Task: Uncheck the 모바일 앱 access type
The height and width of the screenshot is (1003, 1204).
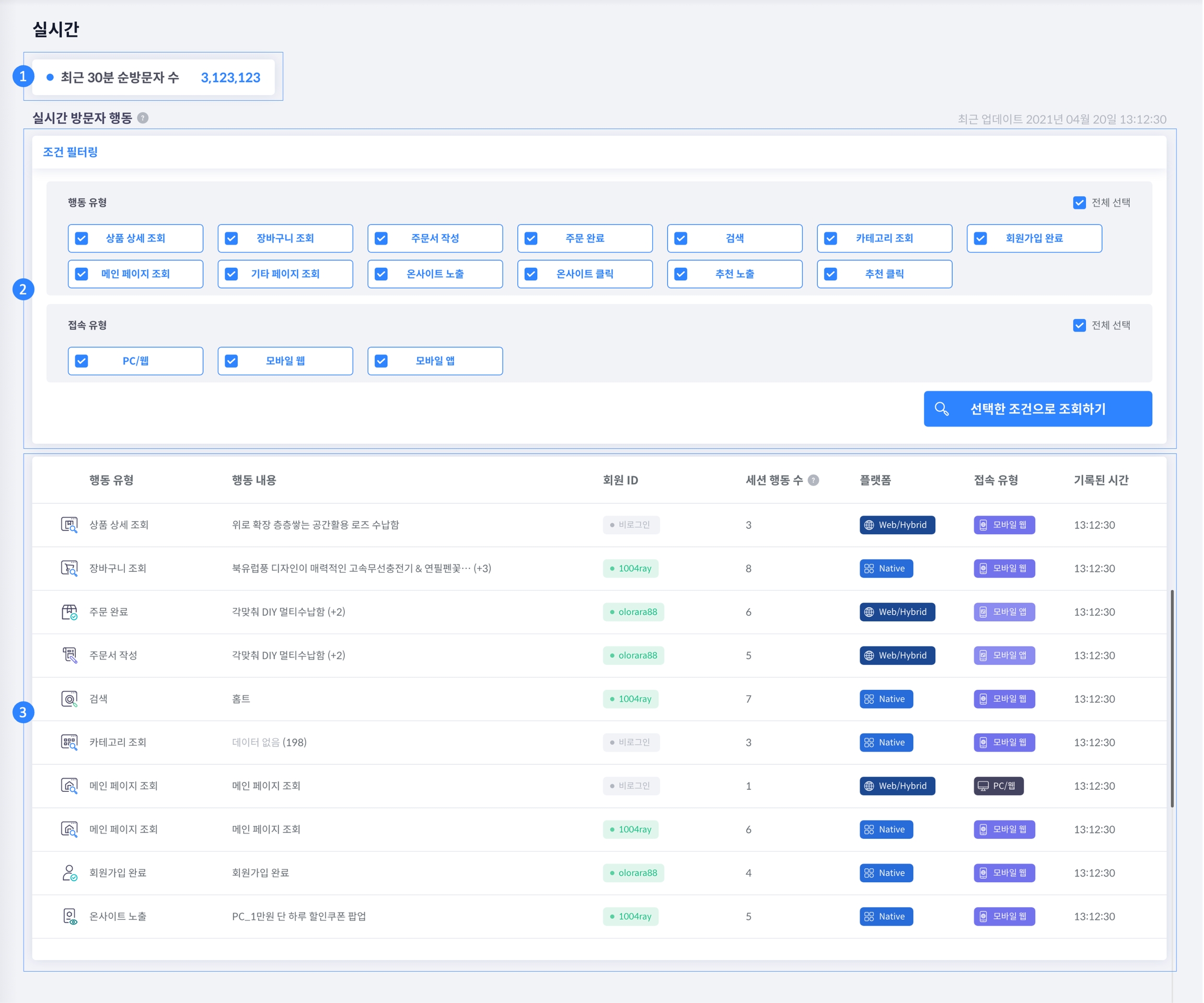Action: click(381, 361)
